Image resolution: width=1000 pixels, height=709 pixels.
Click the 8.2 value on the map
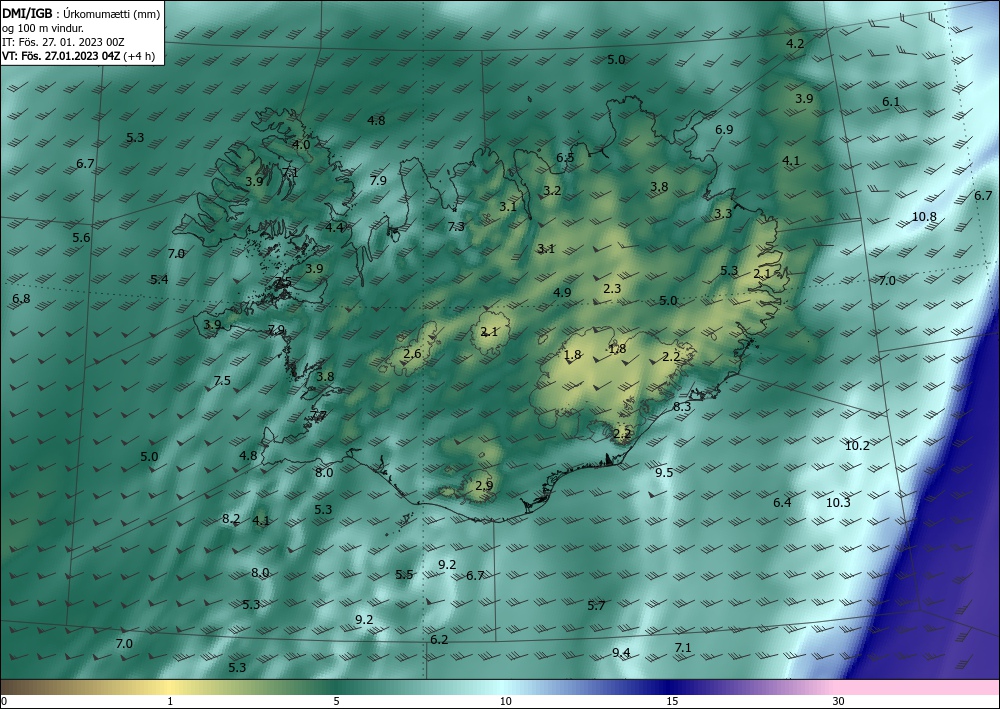[231, 519]
